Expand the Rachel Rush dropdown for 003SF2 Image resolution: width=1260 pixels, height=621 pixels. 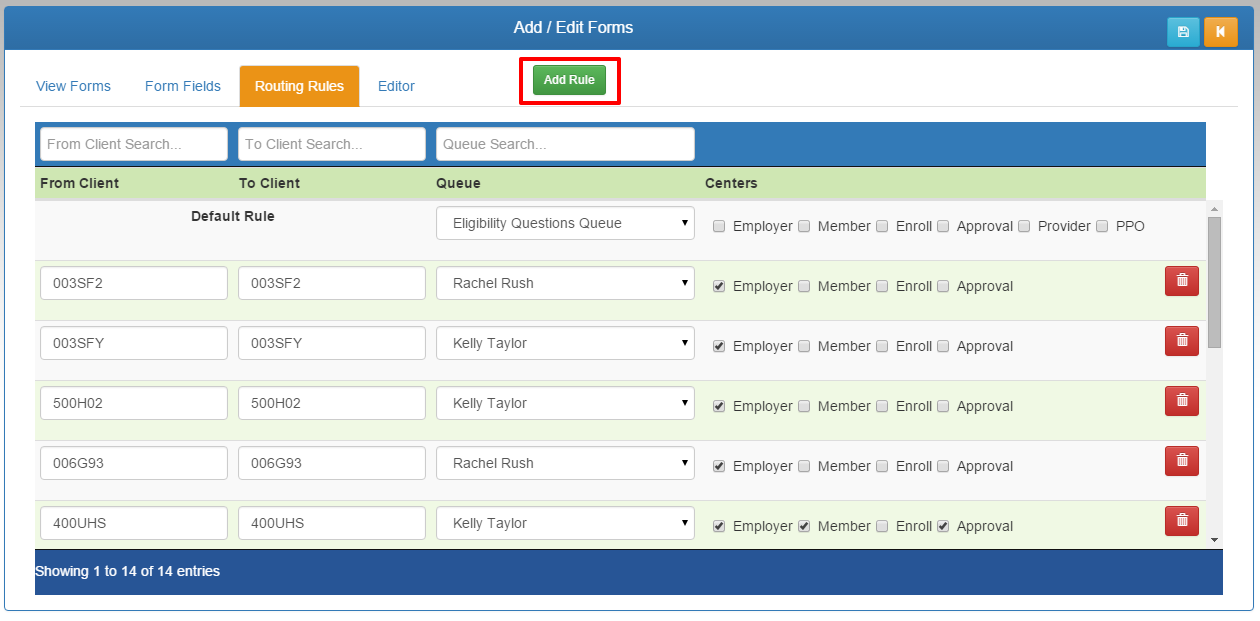(565, 283)
